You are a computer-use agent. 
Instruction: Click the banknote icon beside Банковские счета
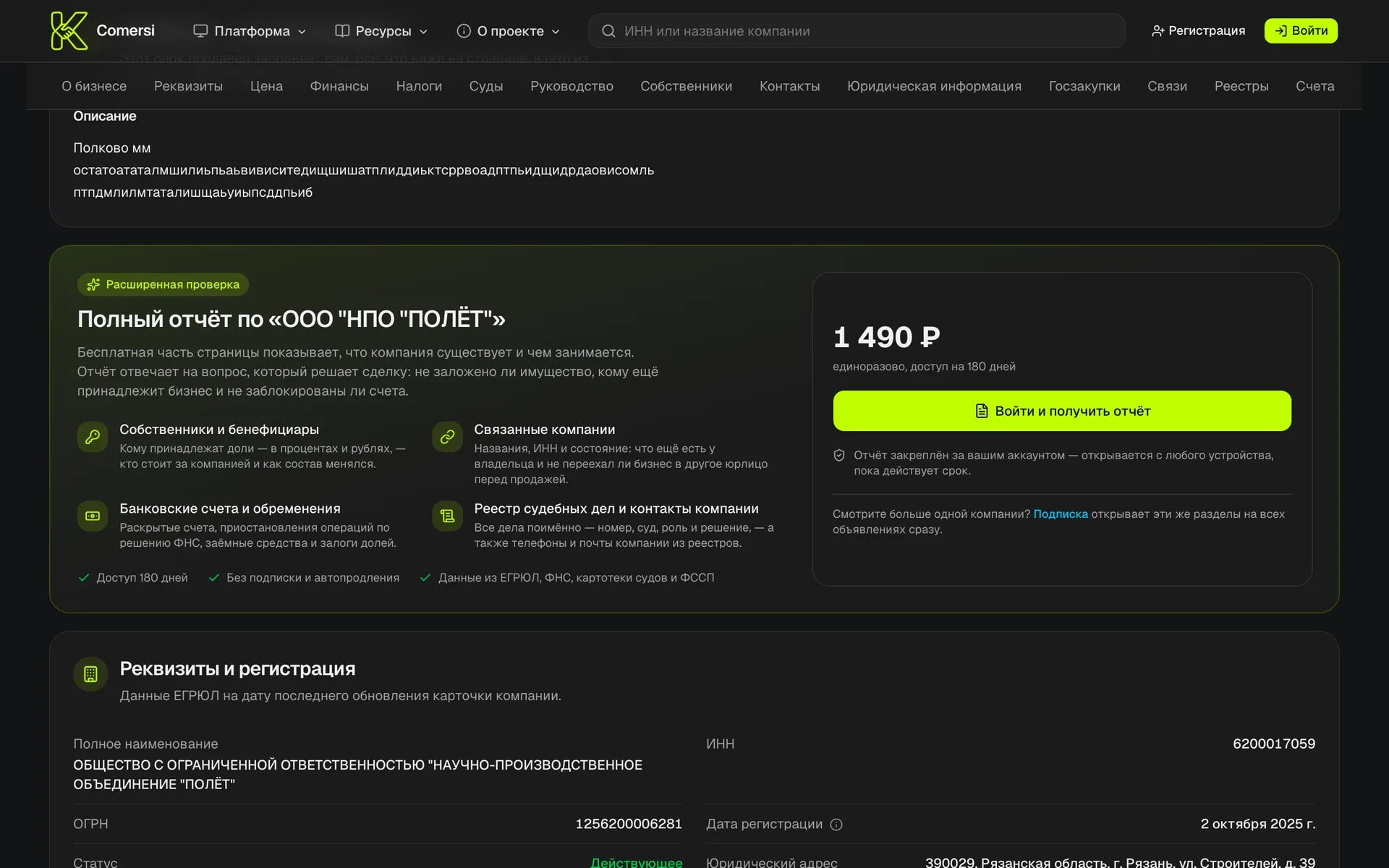[x=93, y=516]
